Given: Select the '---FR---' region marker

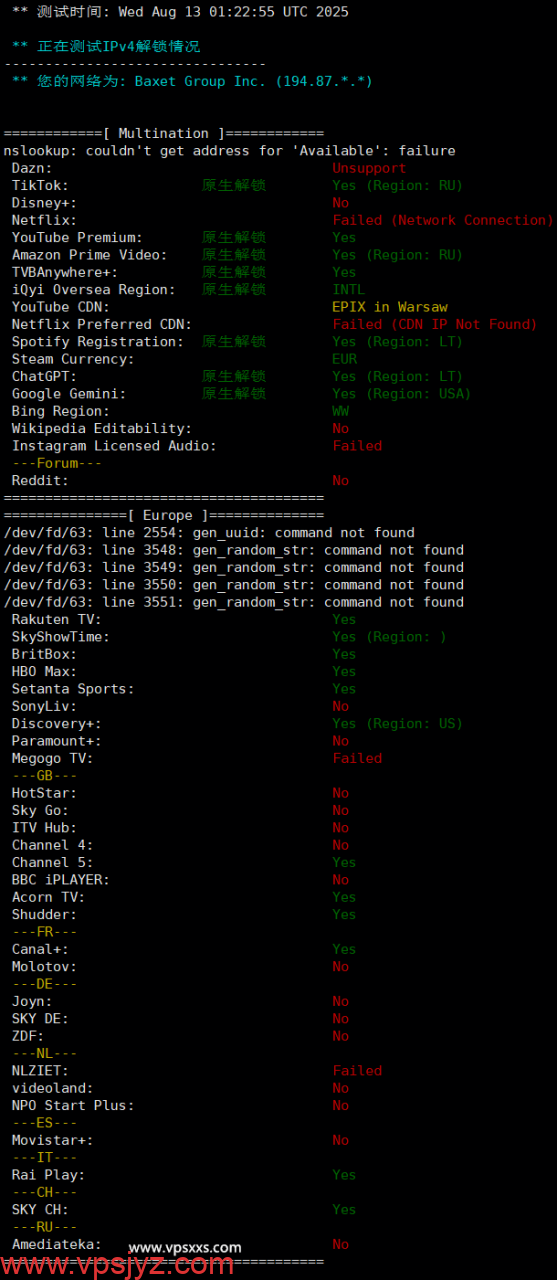Looking at the screenshot, I should [44, 932].
